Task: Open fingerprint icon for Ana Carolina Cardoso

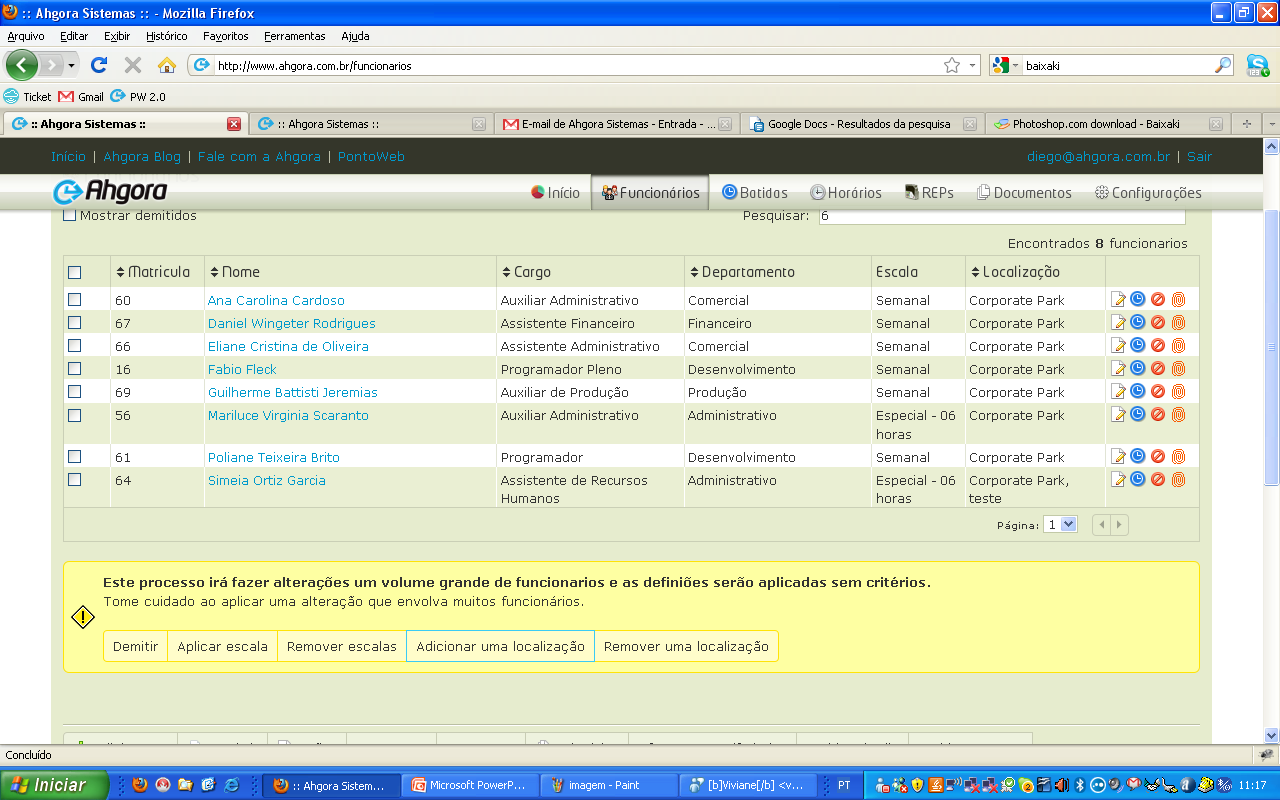Action: coord(1178,299)
